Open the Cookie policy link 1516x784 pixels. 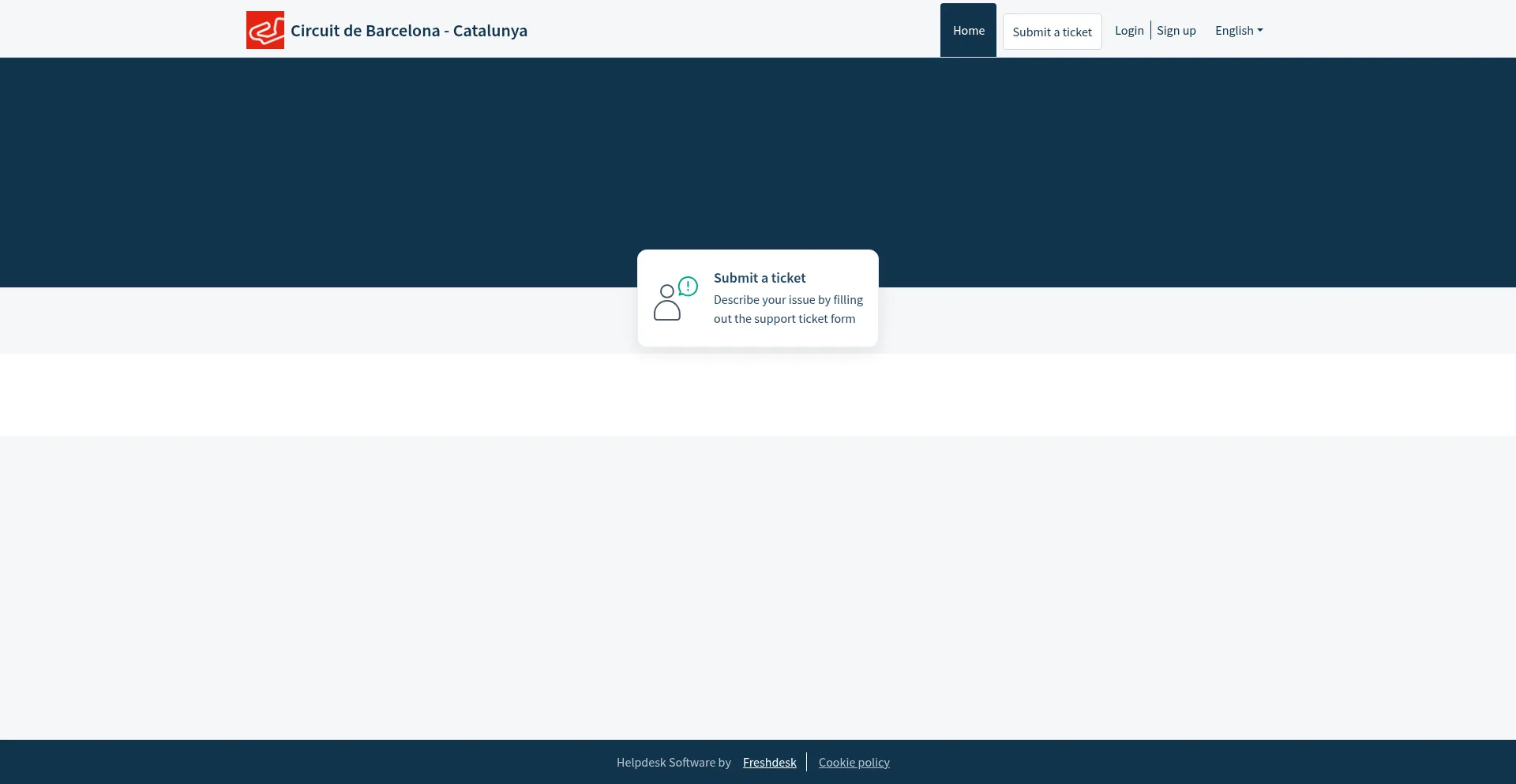click(854, 763)
